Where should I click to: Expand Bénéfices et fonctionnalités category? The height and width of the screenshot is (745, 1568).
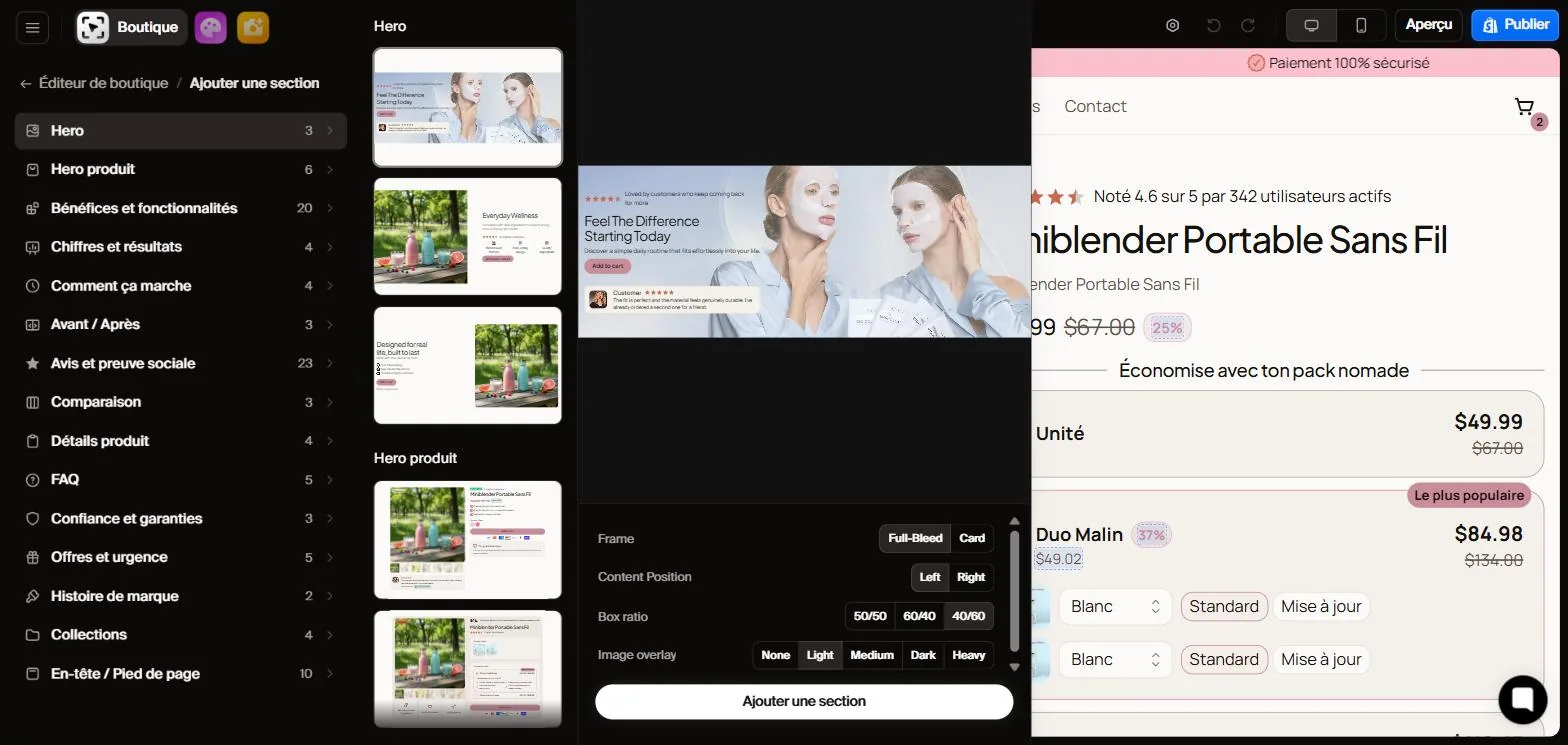(181, 209)
